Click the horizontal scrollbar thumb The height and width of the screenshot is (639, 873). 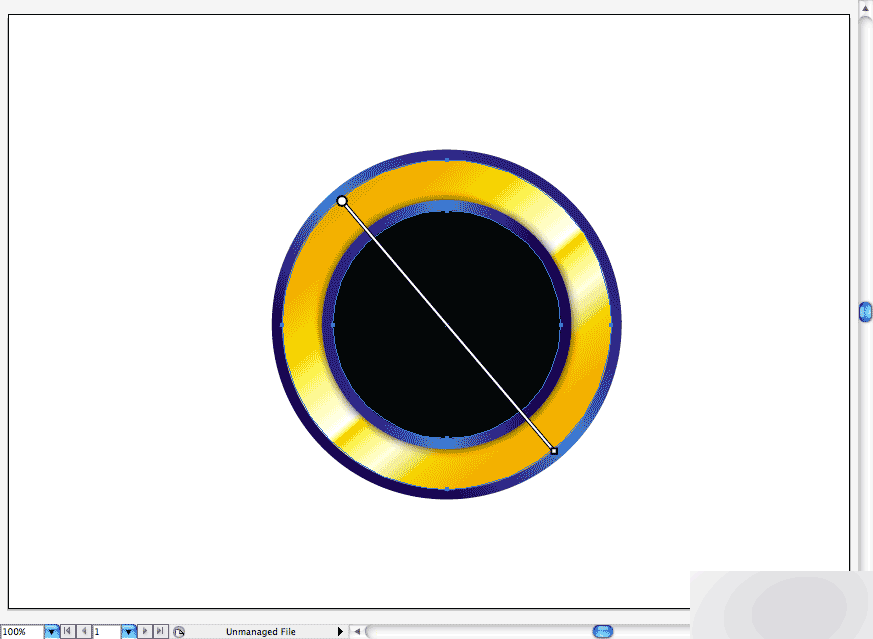[x=602, y=631]
